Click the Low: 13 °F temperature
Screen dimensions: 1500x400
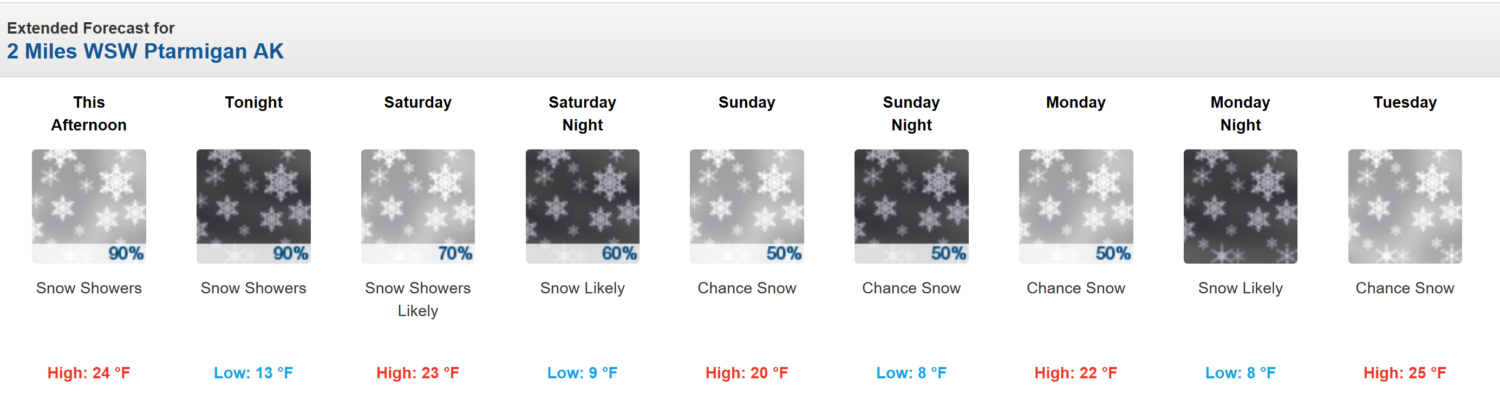click(253, 373)
